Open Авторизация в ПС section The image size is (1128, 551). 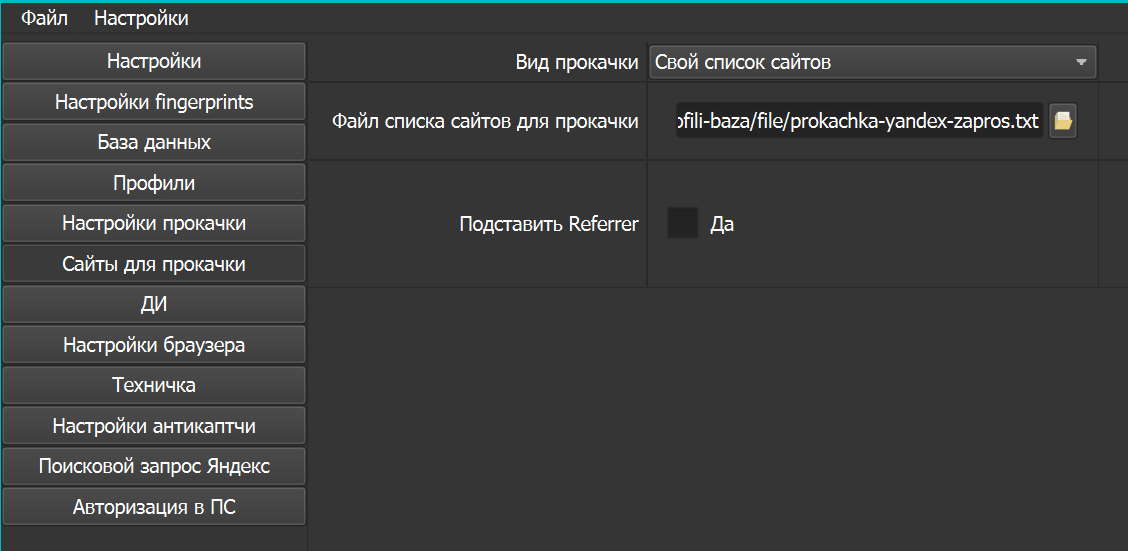(x=154, y=507)
